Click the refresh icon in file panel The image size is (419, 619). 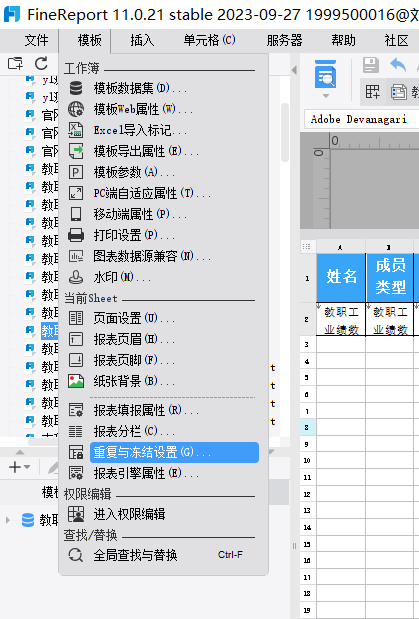pos(41,63)
